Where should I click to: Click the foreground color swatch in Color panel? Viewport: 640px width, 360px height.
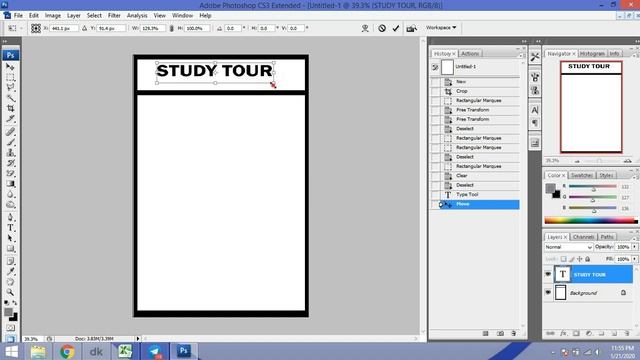point(550,188)
